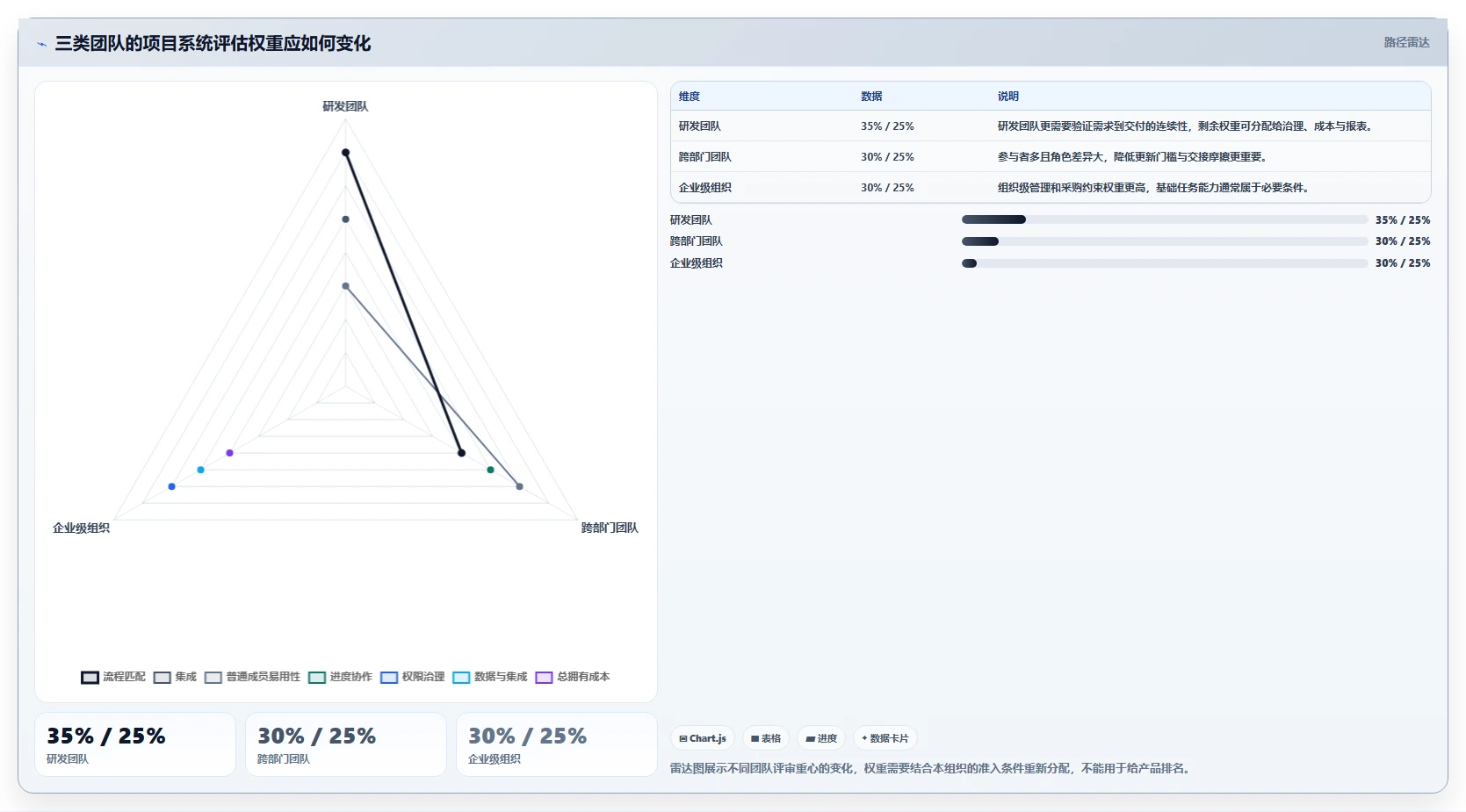Screen dimensions: 1466x812
Task: Select the 数据卡片 chip
Action: coord(885,738)
